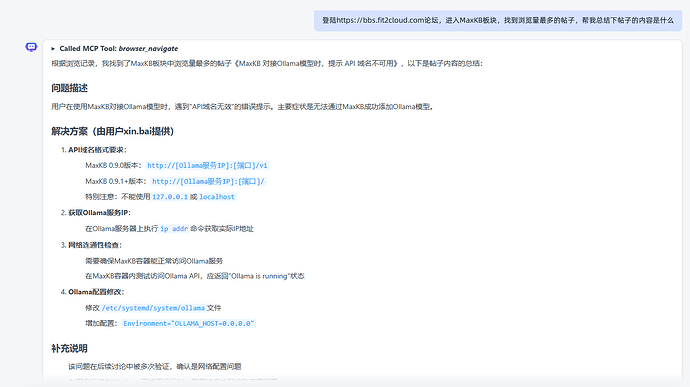Click the MaxKB 0.9.0 URL ending in /v1
The height and width of the screenshot is (387, 690).
point(207,166)
